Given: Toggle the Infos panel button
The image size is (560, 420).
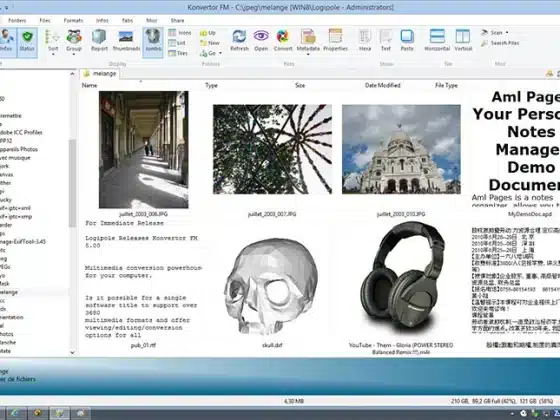Looking at the screenshot, I should (7, 42).
